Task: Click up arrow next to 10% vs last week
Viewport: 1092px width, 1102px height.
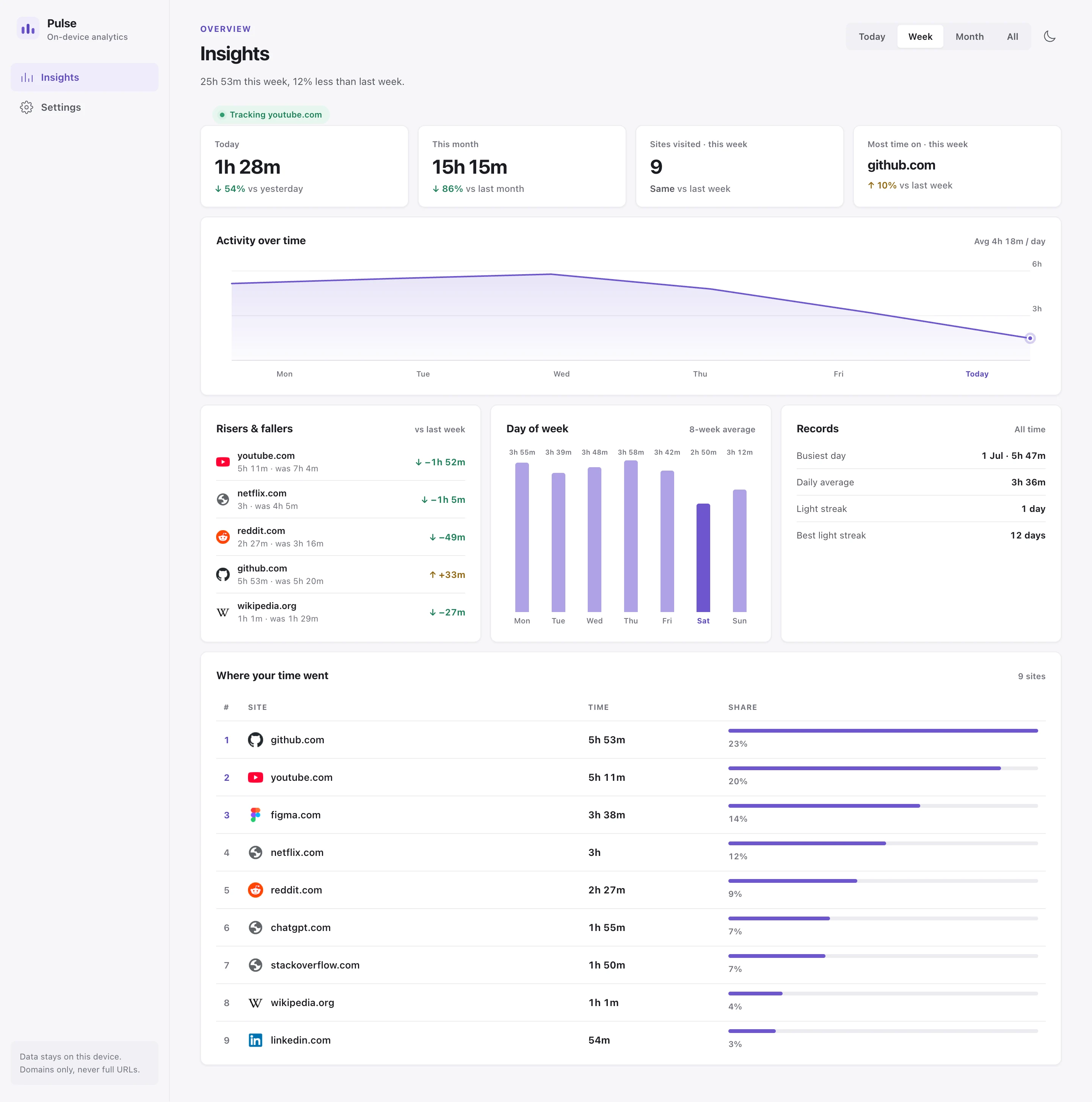Action: point(871,185)
